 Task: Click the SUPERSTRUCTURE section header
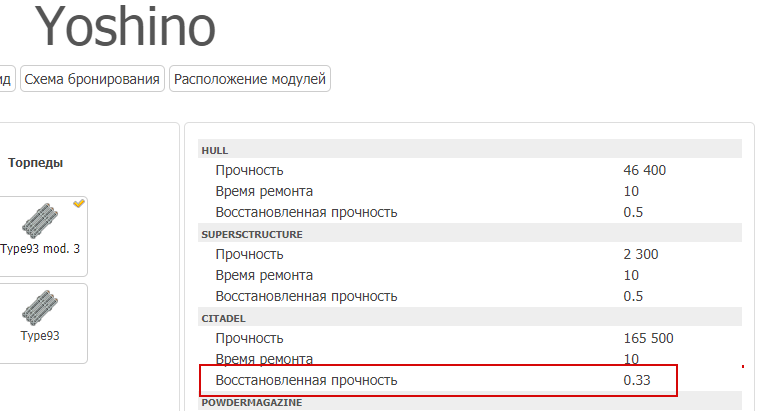point(470,234)
